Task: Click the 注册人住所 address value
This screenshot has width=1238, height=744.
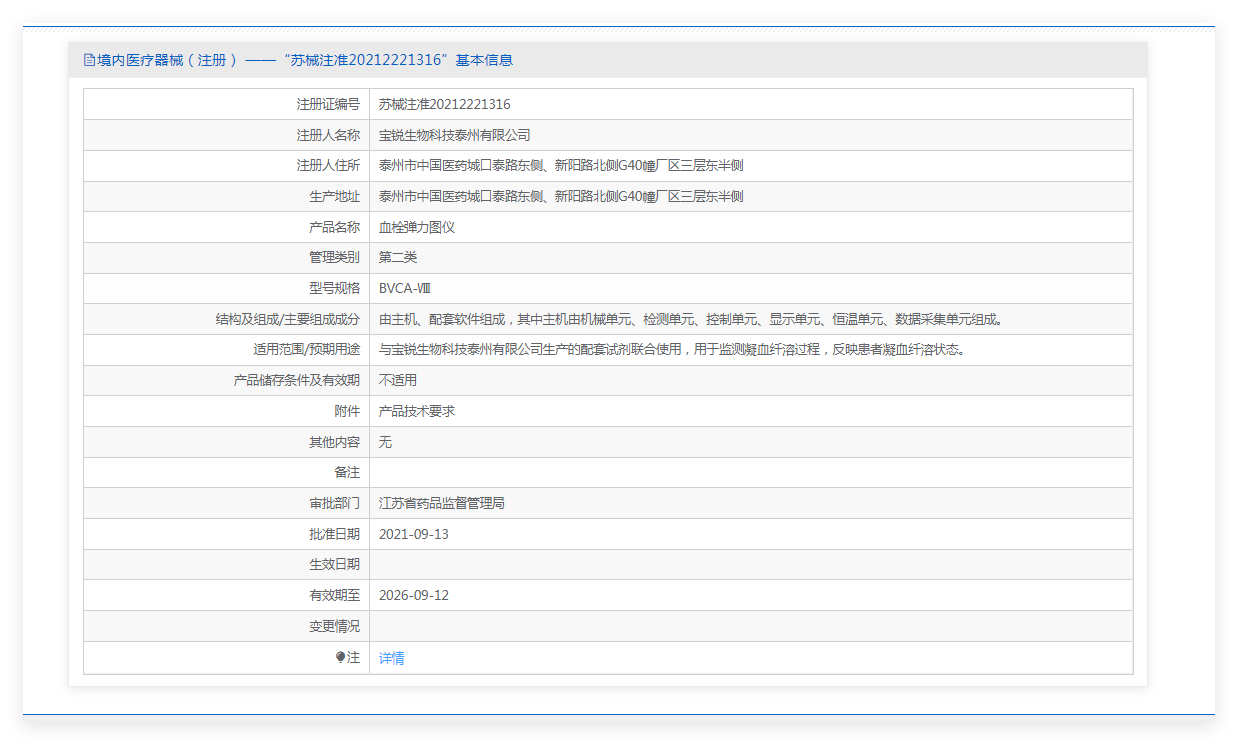Action: (561, 166)
